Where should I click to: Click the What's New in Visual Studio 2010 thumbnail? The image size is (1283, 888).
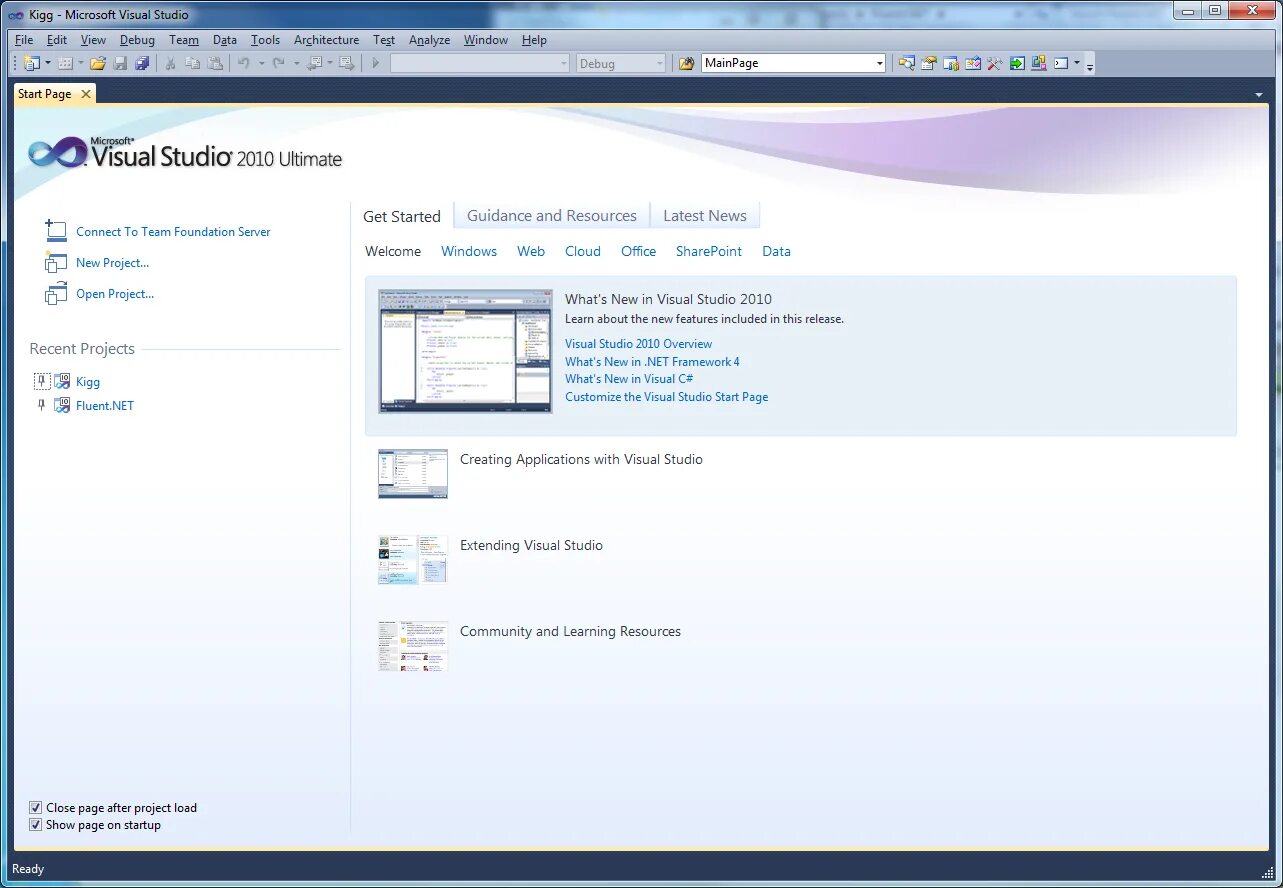tap(465, 352)
